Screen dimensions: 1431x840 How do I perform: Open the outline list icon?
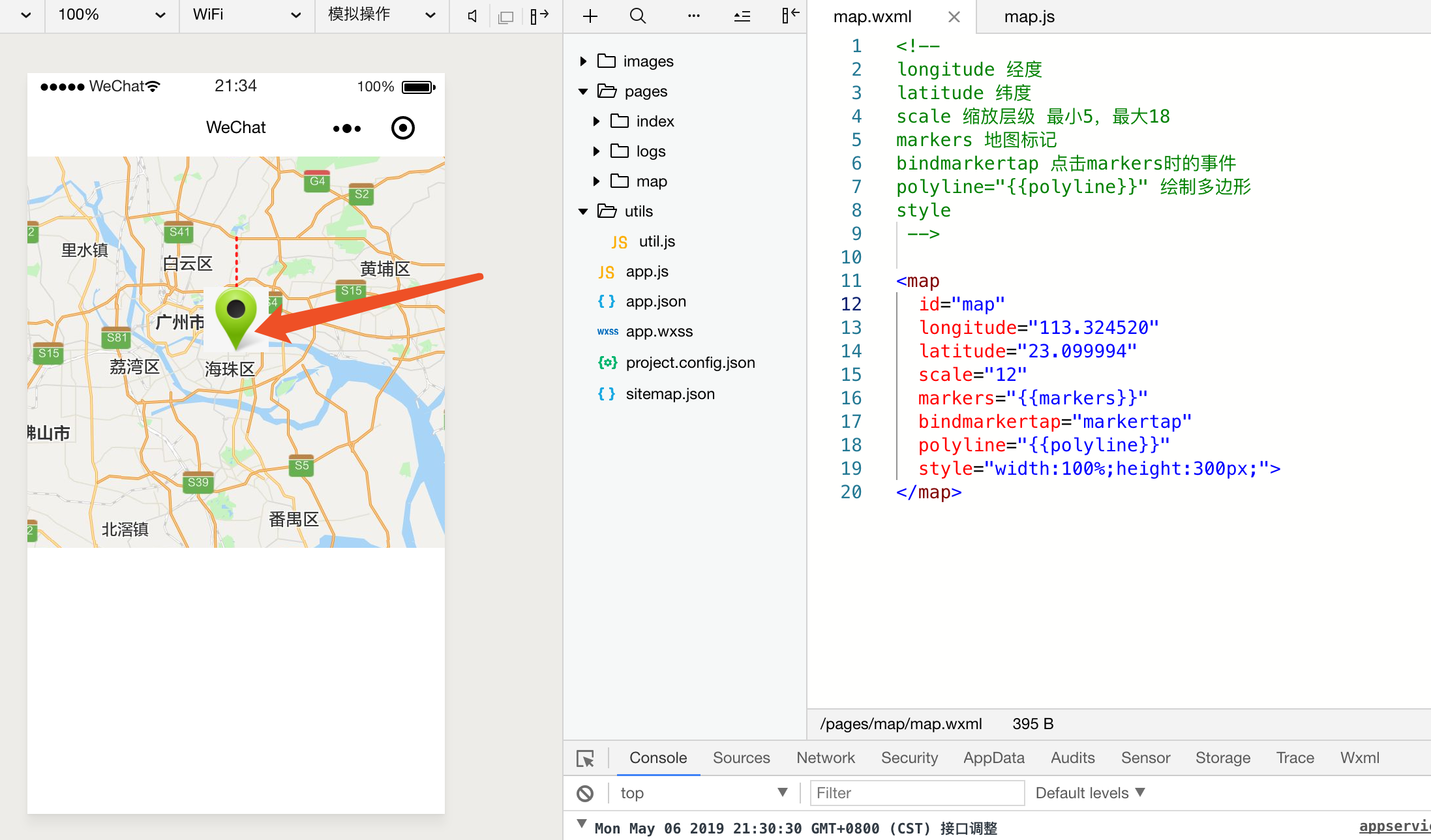tap(742, 16)
